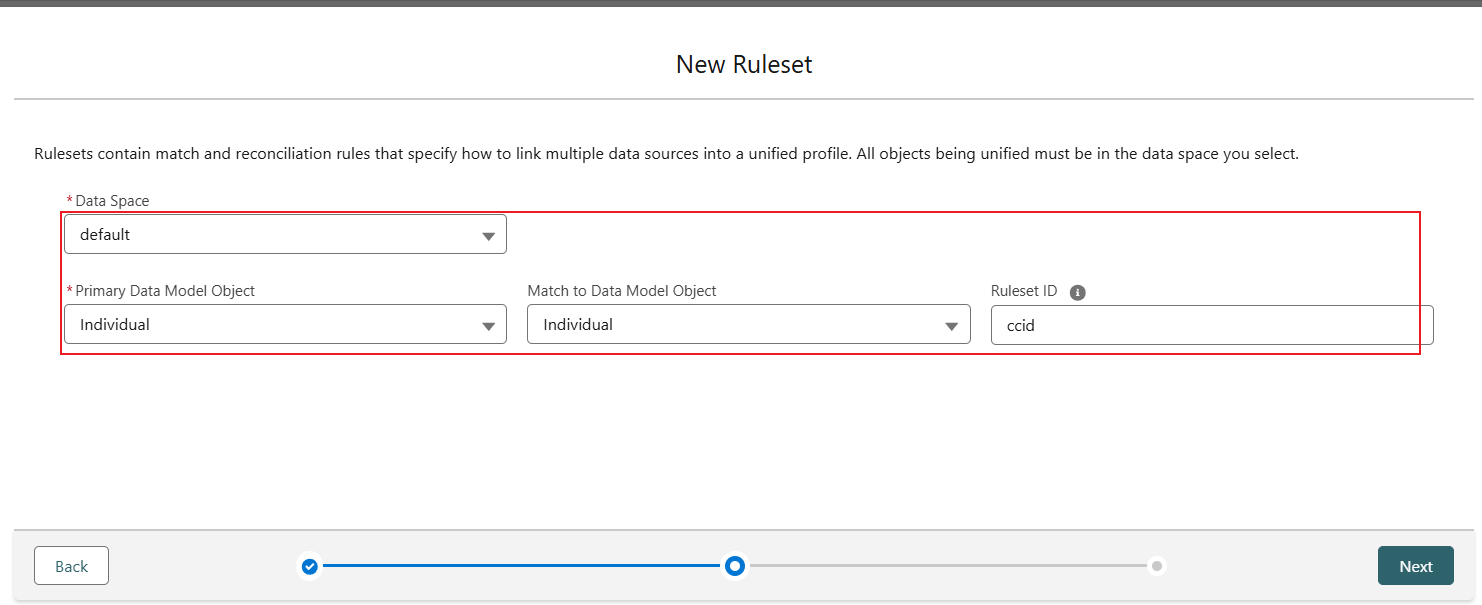The image size is (1482, 605).
Task: Expand Match to Data Model Object combobox
Action: 735,325
